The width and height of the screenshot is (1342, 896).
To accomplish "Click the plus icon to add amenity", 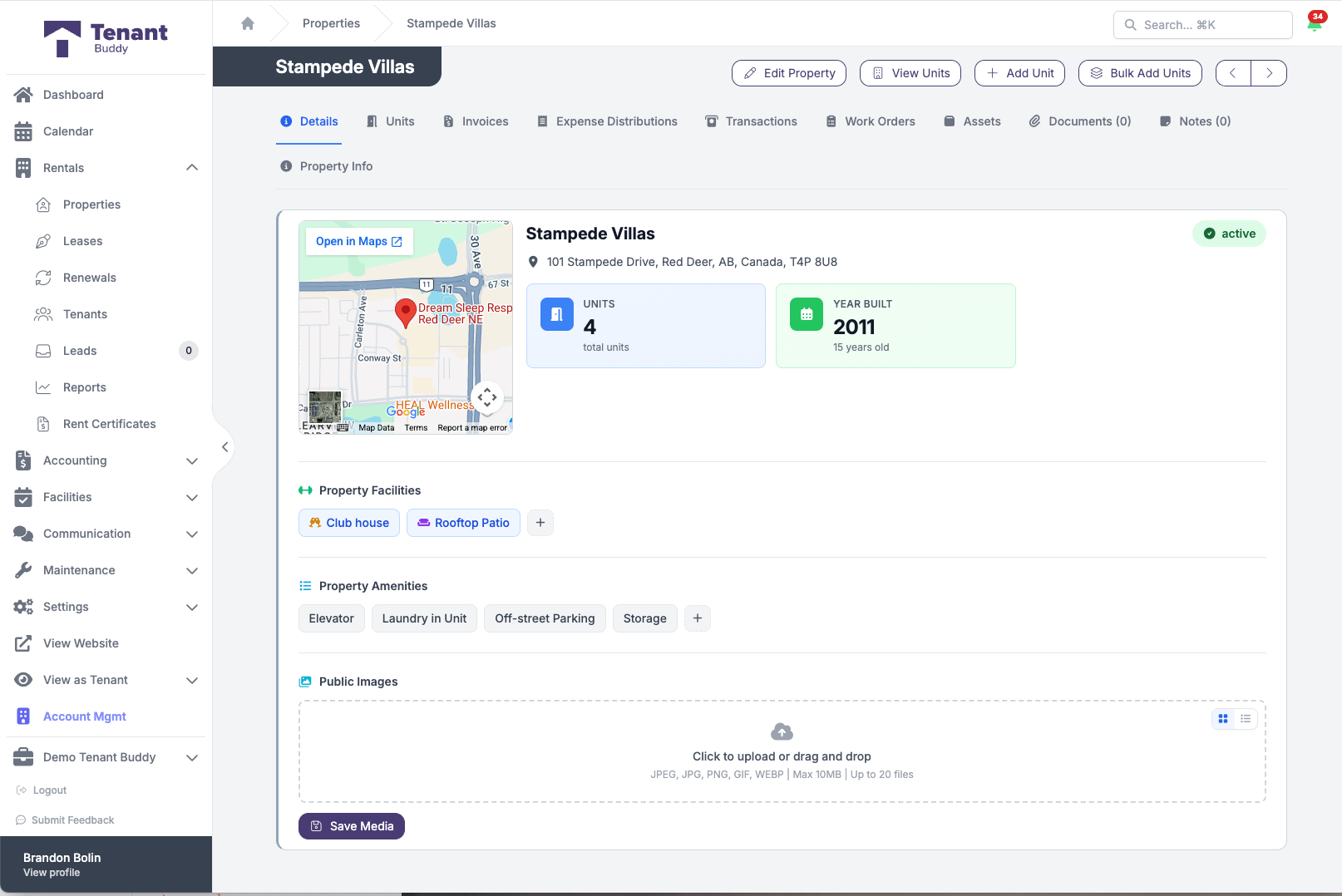I will (698, 618).
